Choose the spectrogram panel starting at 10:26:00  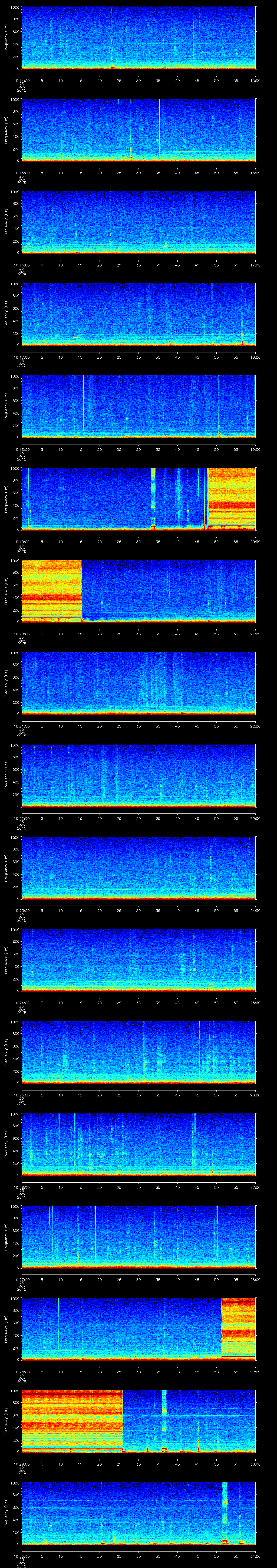tap(138, 1144)
